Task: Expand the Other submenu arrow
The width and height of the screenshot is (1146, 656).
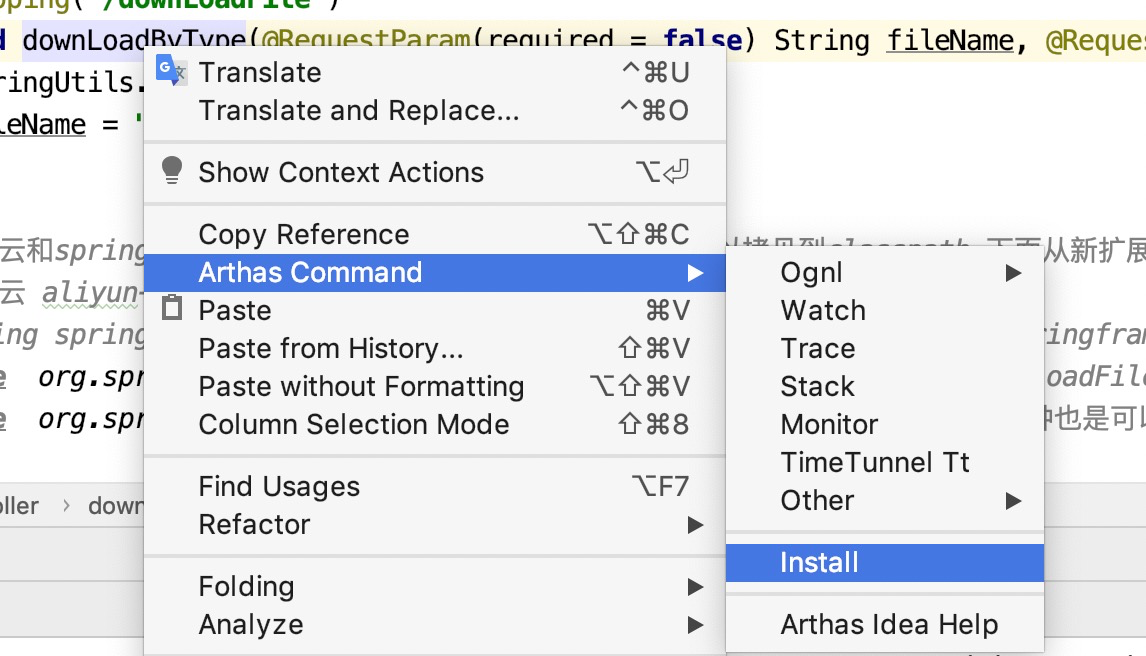Action: (x=1013, y=501)
